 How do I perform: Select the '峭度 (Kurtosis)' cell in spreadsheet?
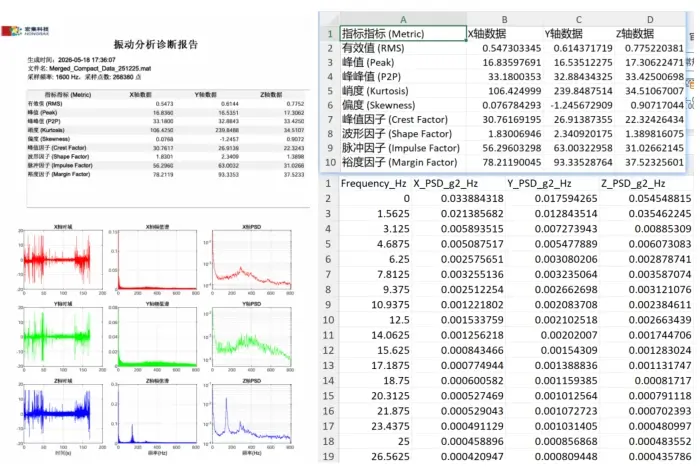(403, 91)
